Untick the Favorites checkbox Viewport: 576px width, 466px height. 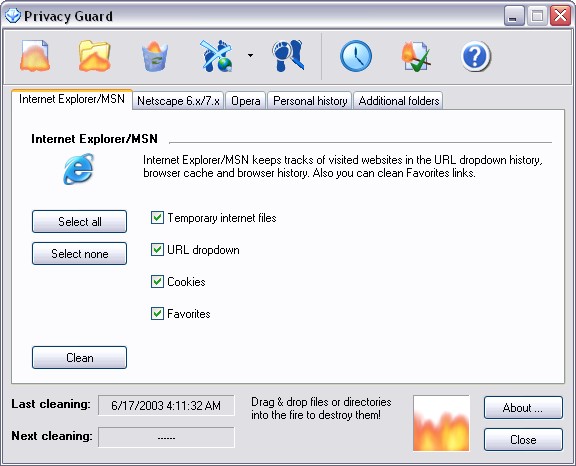click(x=157, y=314)
